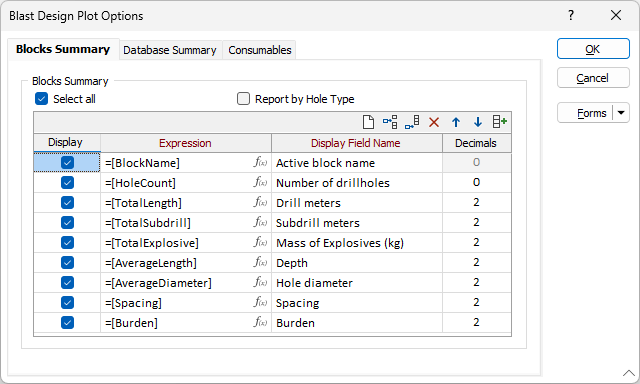
Task: Click the new blank grid icon
Action: point(368,122)
